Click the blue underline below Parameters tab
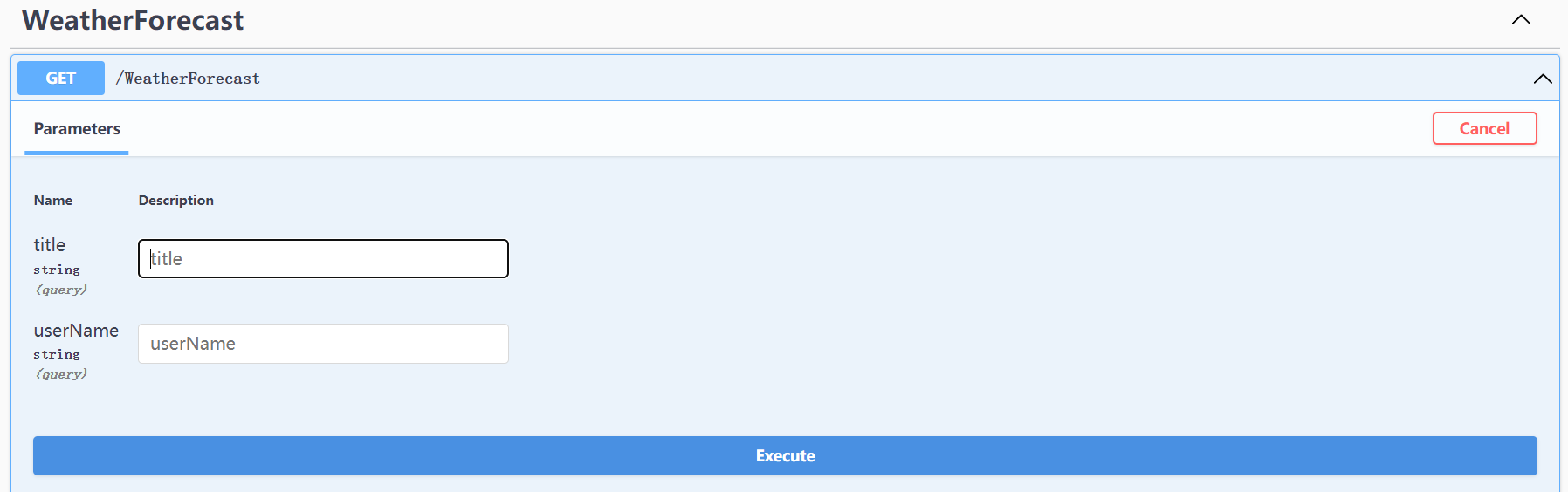 pyautogui.click(x=77, y=154)
